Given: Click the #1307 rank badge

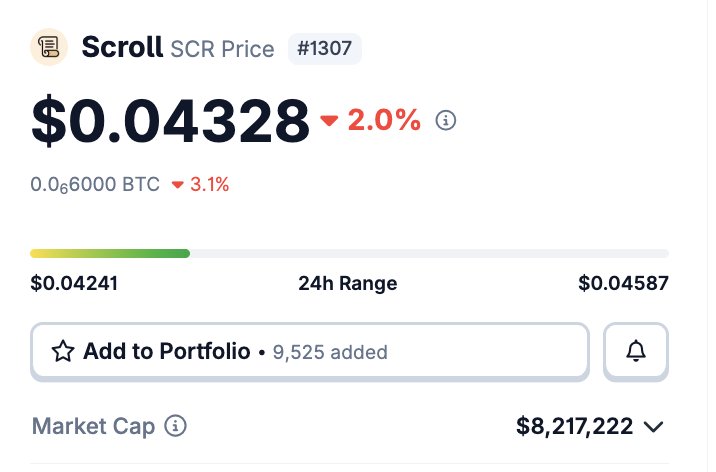Looking at the screenshot, I should coord(325,48).
